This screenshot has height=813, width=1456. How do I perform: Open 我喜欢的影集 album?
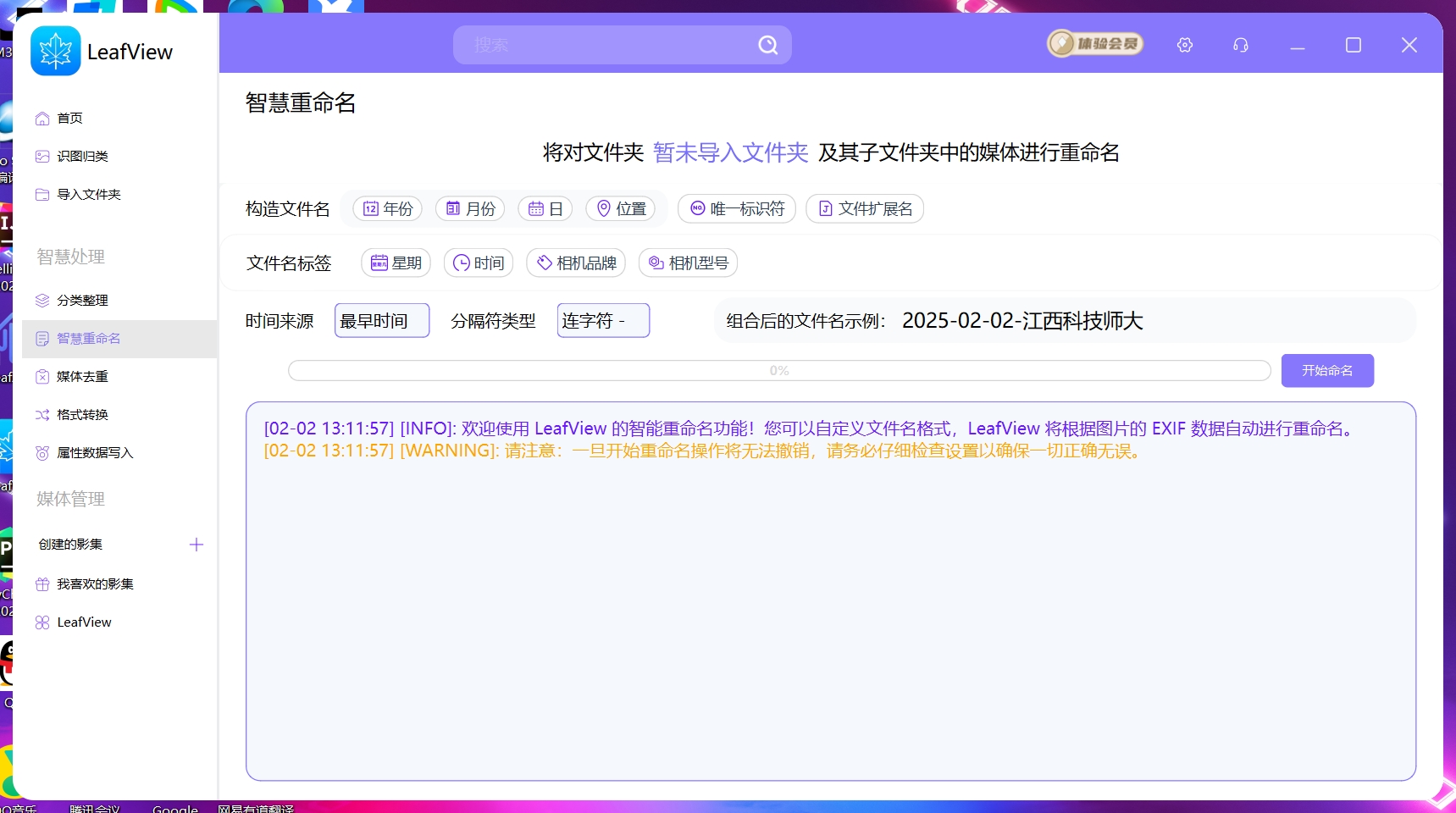pyautogui.click(x=119, y=584)
